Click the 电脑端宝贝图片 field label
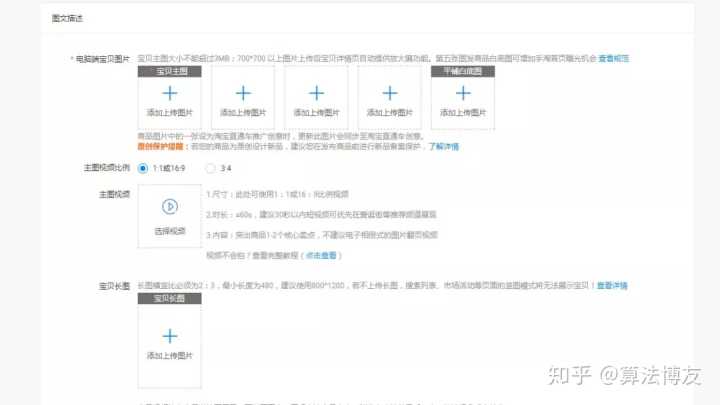The height and width of the screenshot is (405, 720). click(x=102, y=59)
